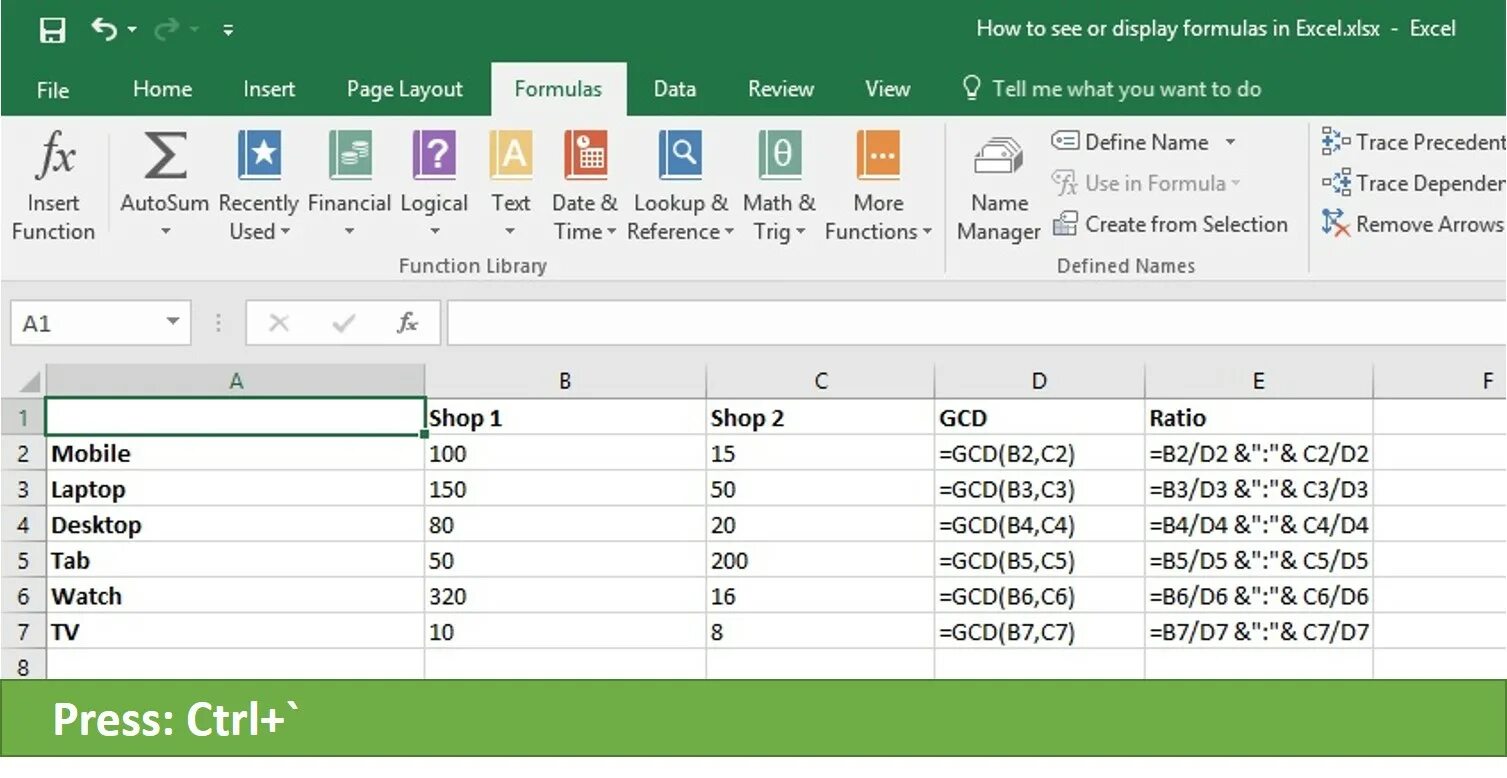Expand the Name Box dropdown arrow
The height and width of the screenshot is (778, 1507).
coord(173,322)
